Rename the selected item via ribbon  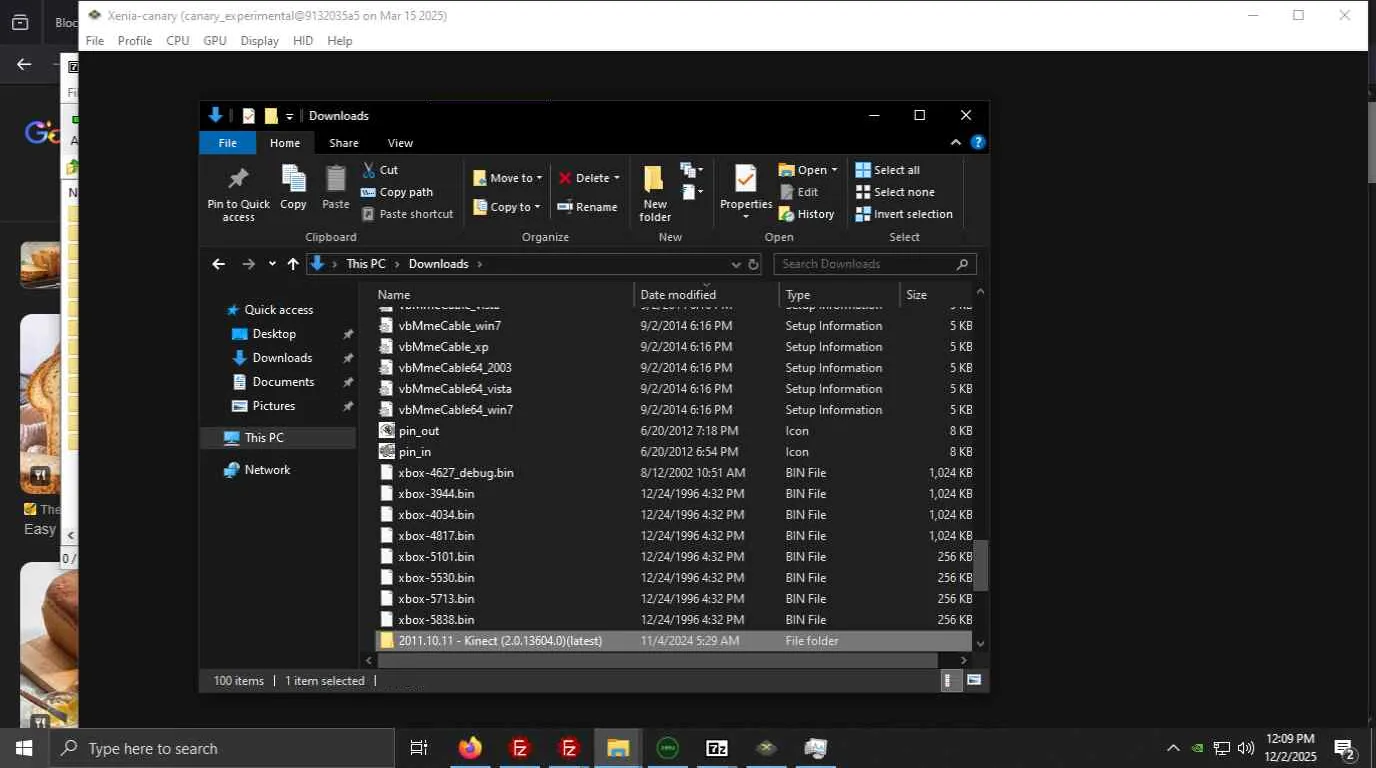point(587,207)
